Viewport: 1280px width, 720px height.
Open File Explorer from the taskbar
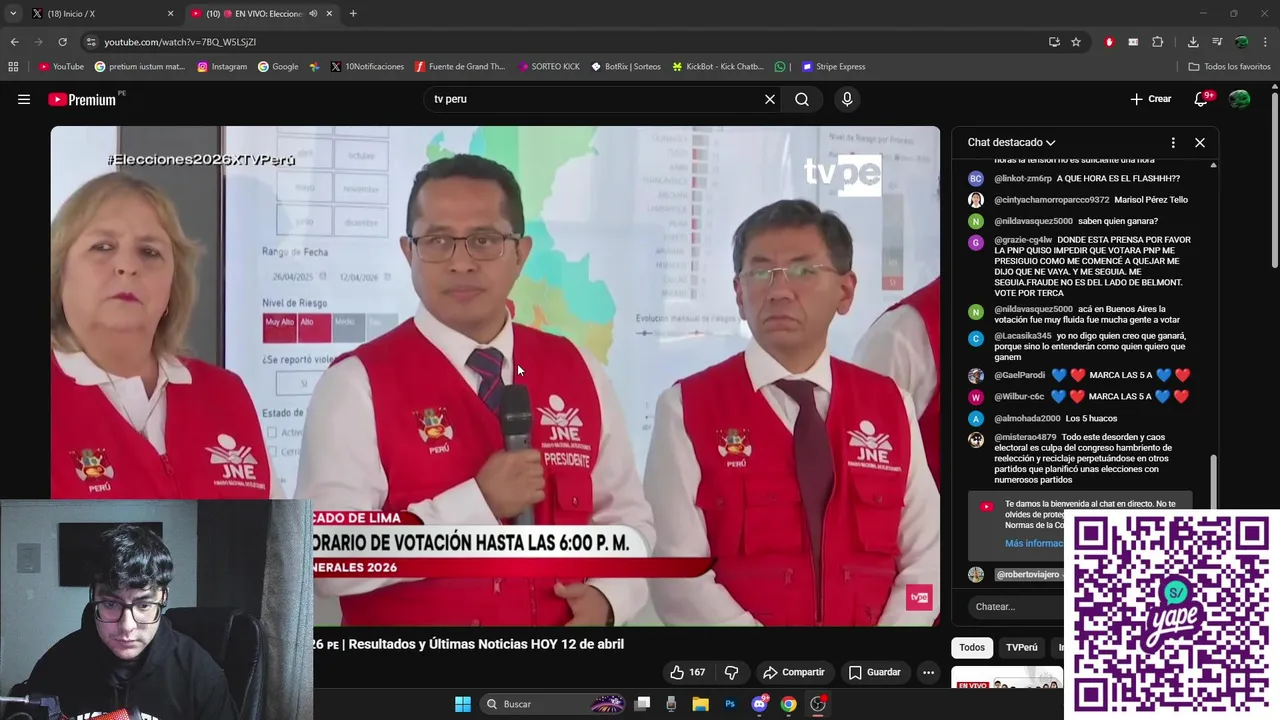click(700, 704)
